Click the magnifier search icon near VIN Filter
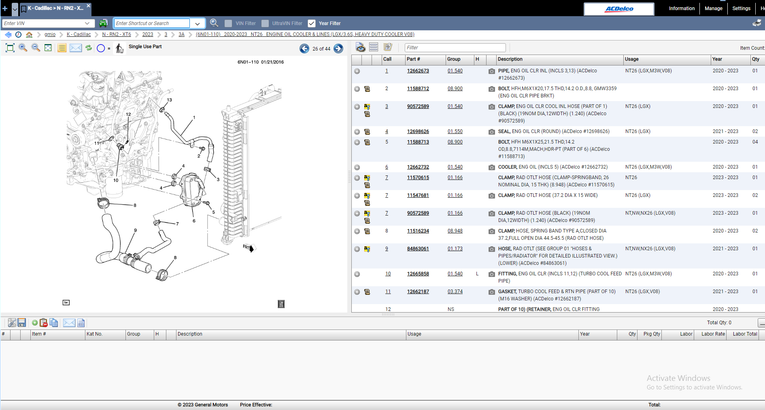Viewport: 765px width, 410px height. (x=214, y=23)
